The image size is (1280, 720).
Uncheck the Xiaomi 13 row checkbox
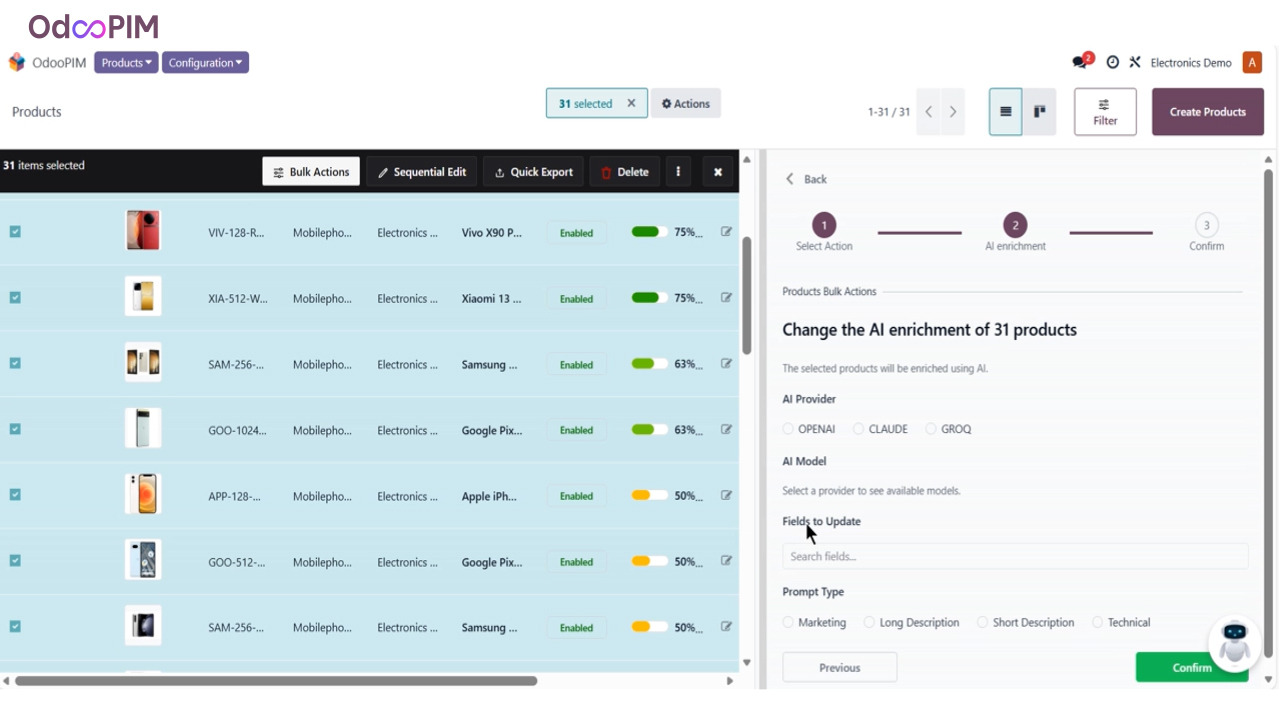click(15, 298)
